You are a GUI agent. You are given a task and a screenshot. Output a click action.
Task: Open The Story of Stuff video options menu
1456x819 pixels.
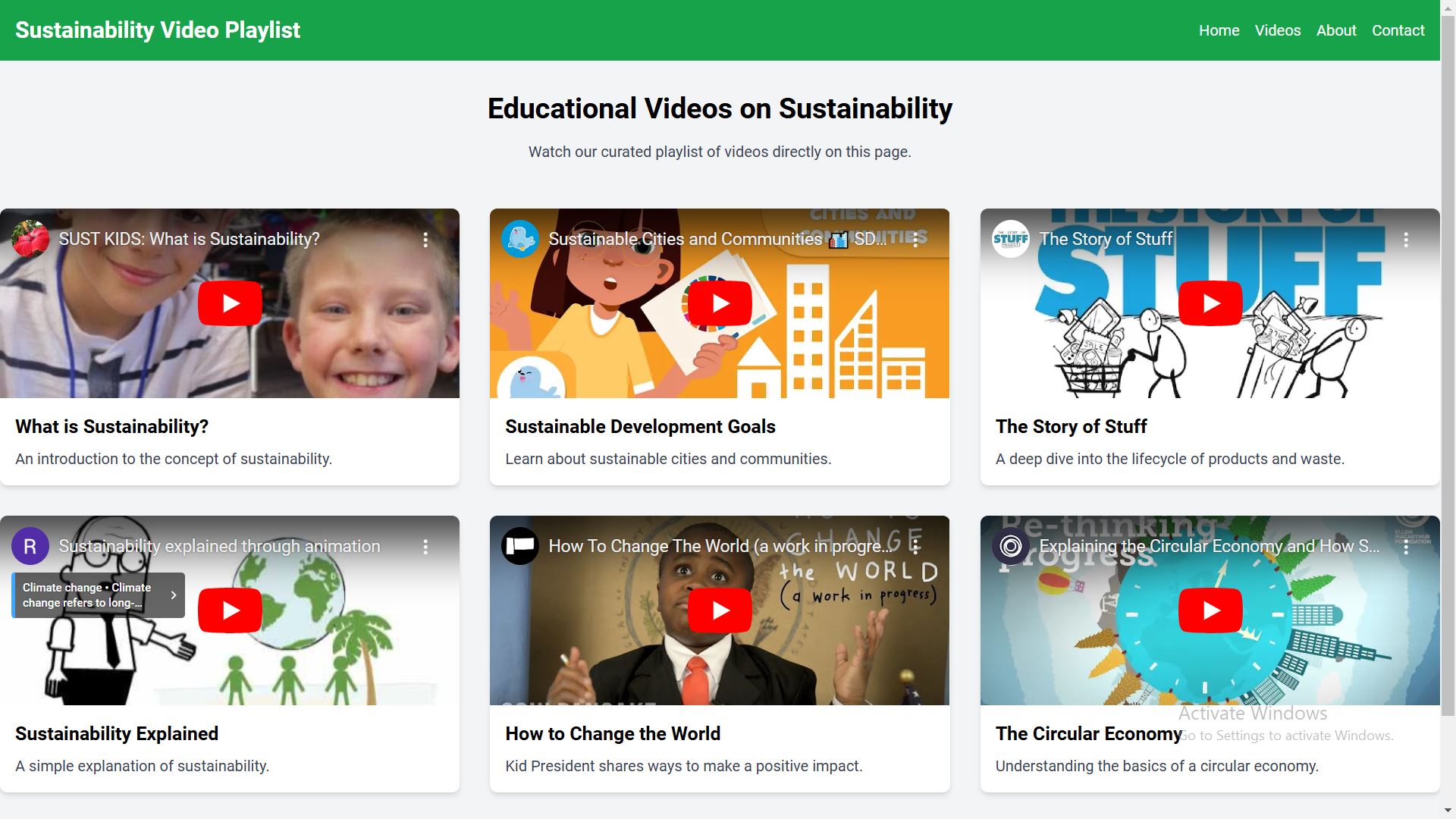click(1406, 240)
